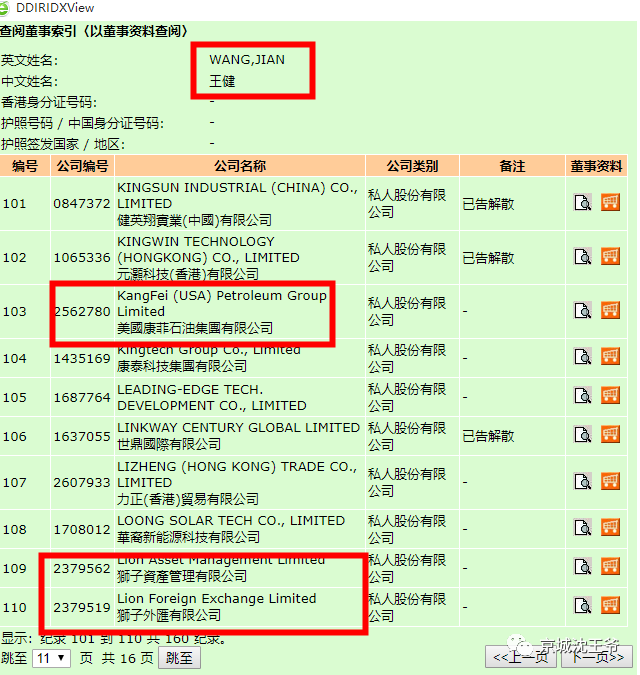640x675 pixels.
Task: Open details icon for KangFei (USA) Petroleum
Action: (x=583, y=311)
